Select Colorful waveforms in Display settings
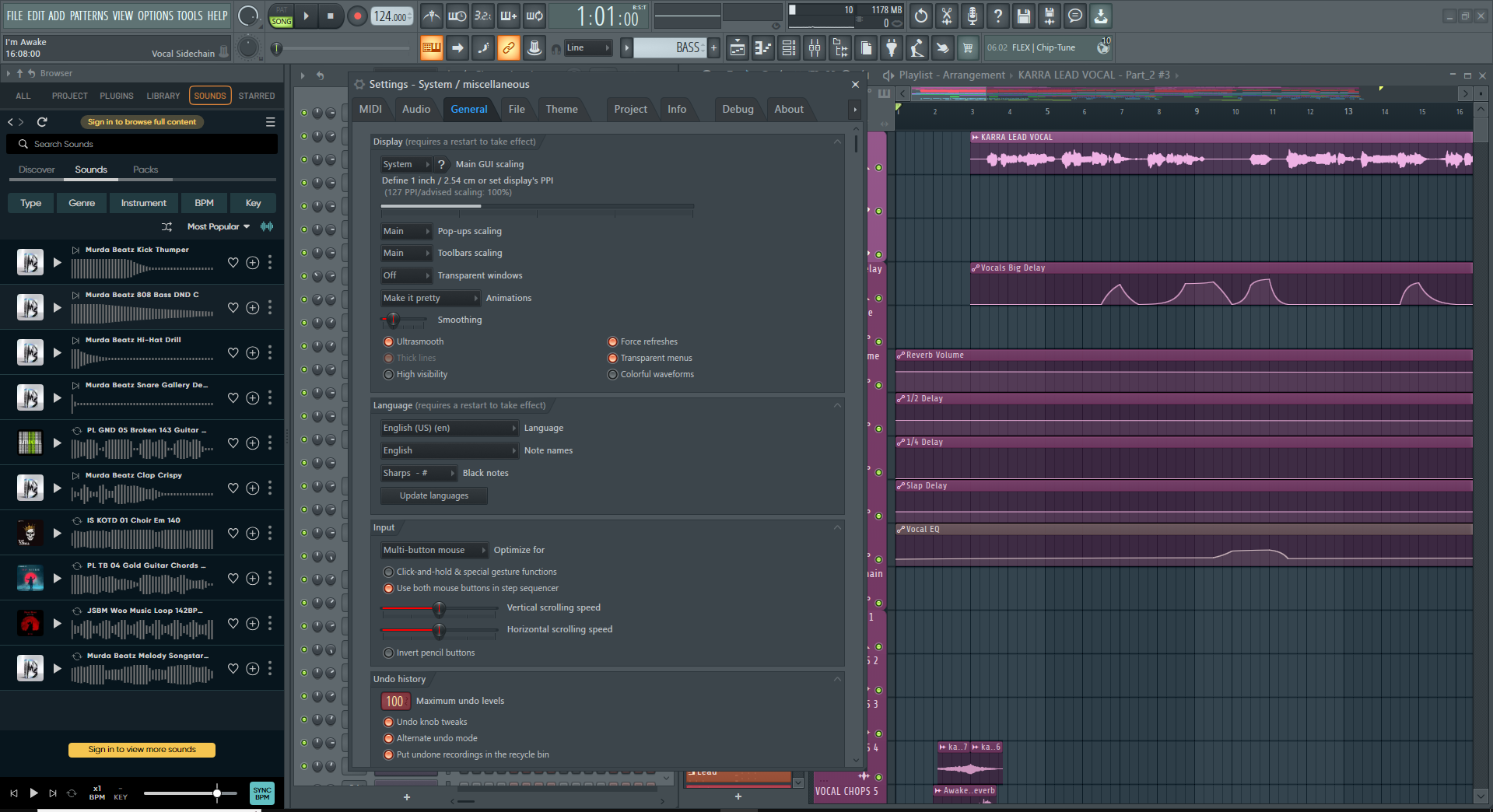Viewport: 1493px width, 812px height. click(x=613, y=374)
